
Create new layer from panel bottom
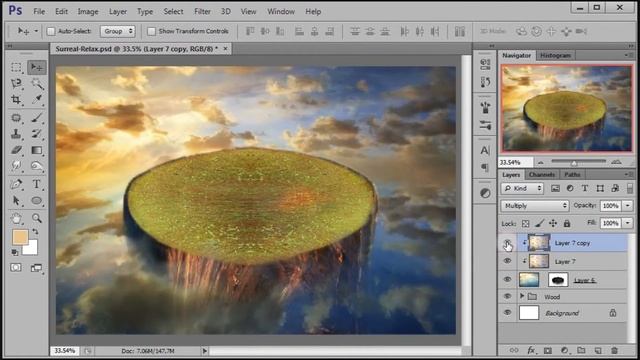[x=598, y=350]
